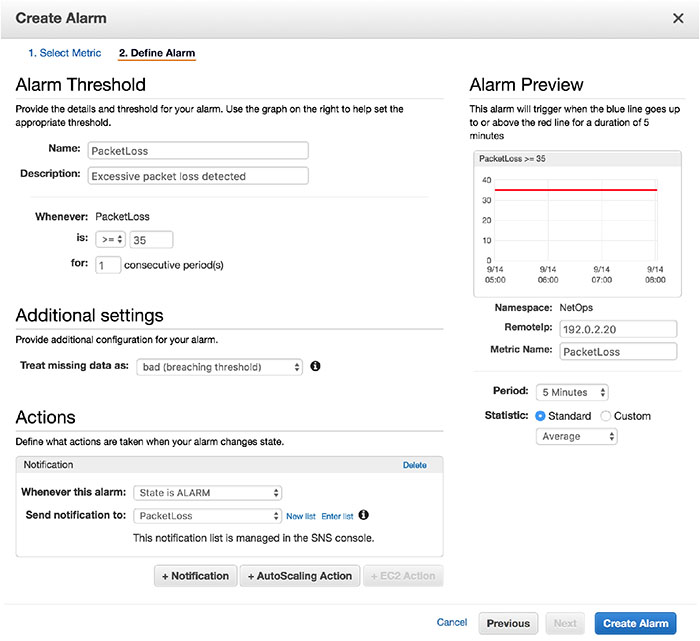
Task: Add an AutoScaling Action
Action: pos(298,576)
